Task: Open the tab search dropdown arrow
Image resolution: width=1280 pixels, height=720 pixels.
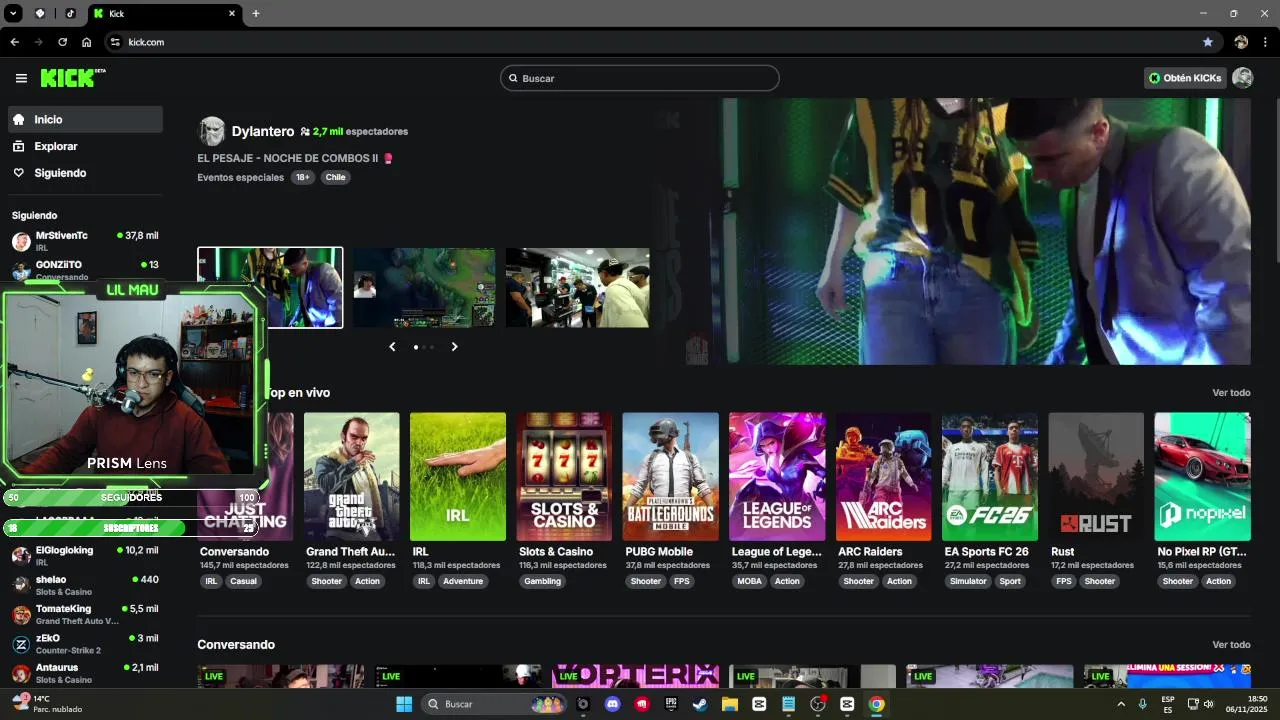Action: (14, 14)
